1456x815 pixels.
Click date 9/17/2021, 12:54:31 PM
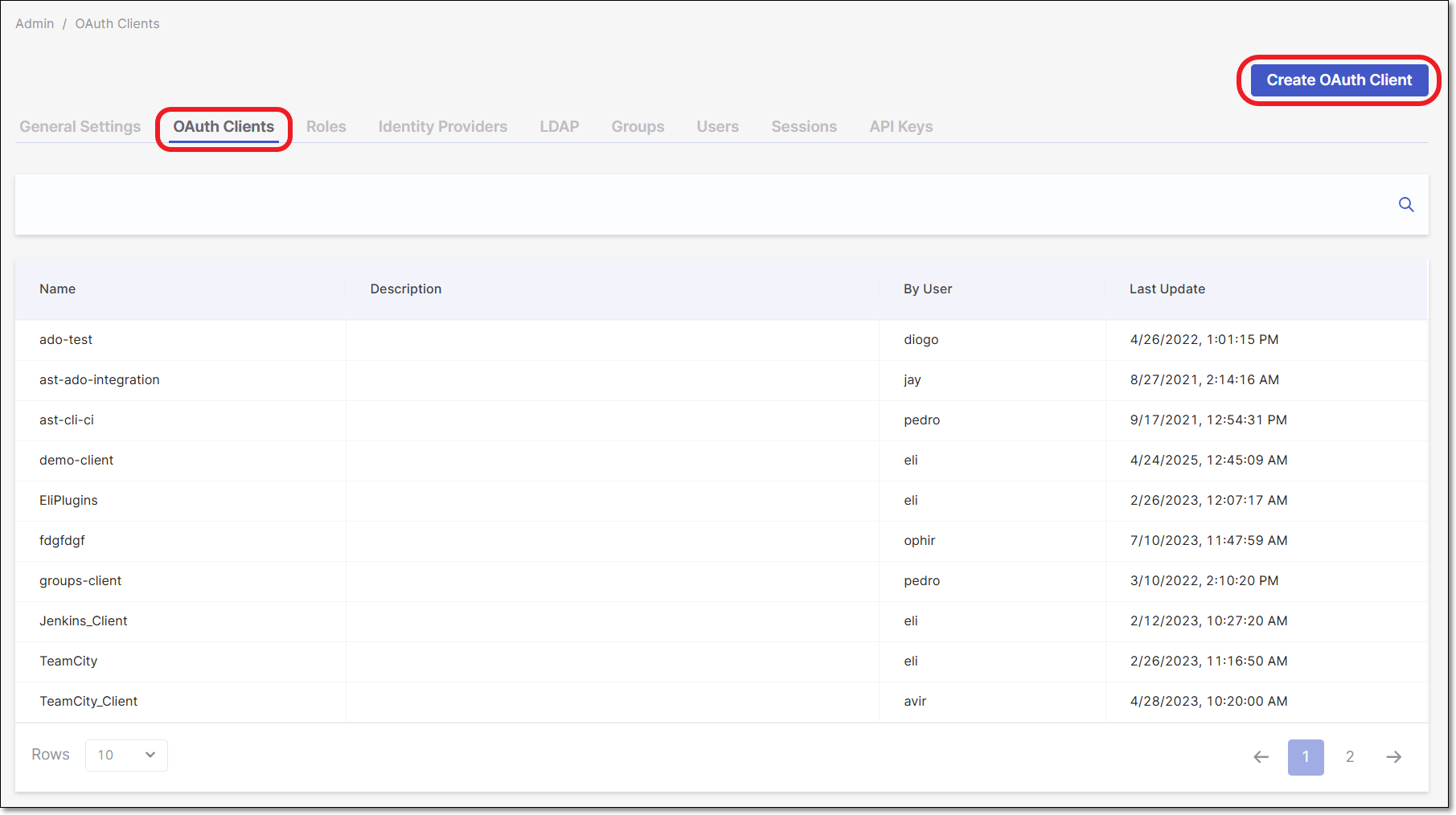[x=1208, y=420]
